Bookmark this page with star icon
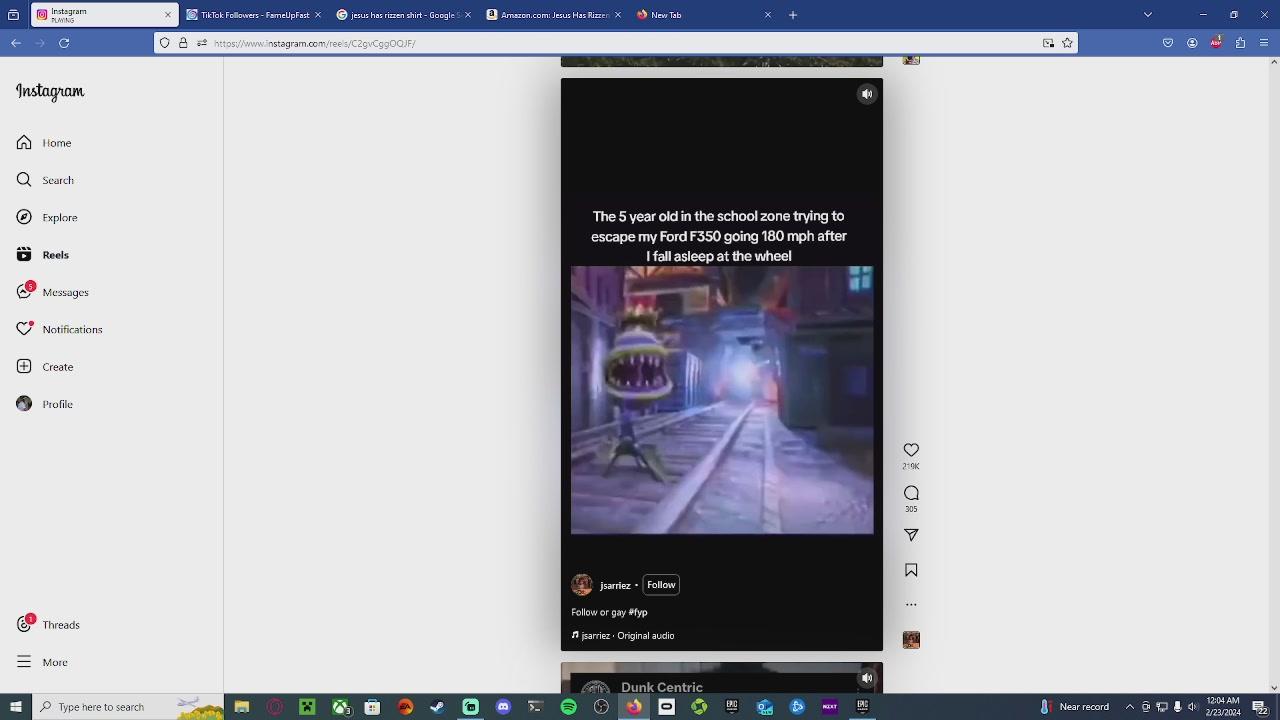 coord(1067,43)
